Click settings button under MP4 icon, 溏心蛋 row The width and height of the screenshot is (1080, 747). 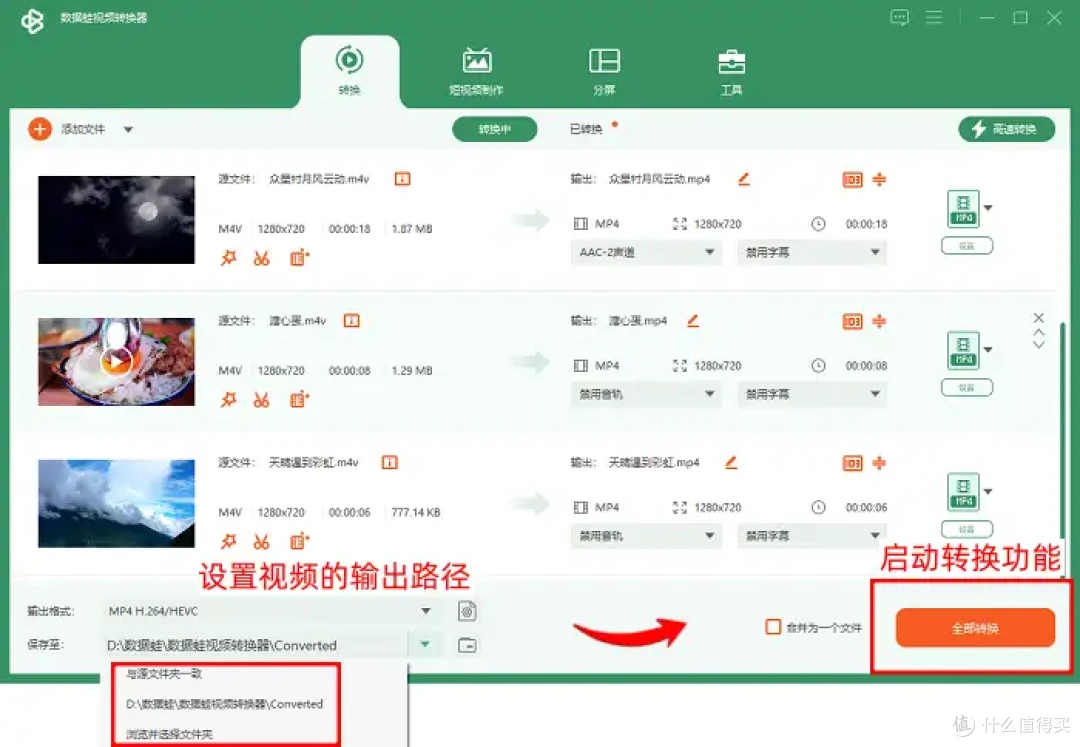[967, 388]
